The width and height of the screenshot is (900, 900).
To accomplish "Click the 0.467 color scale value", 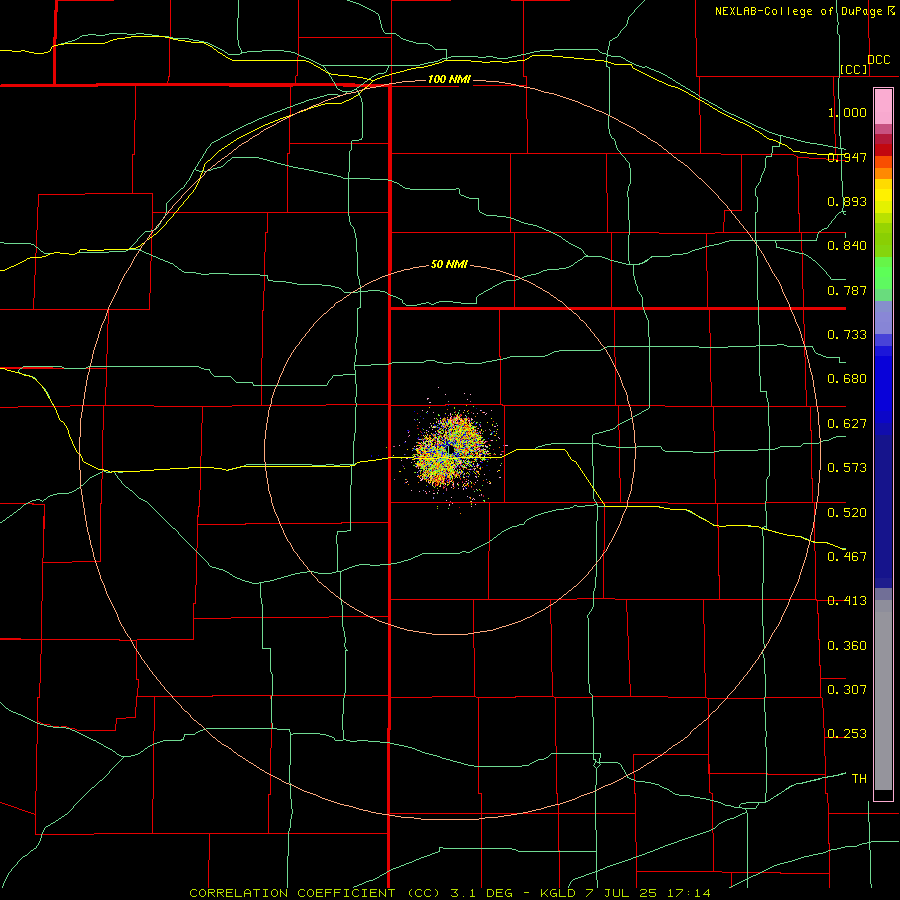I will (847, 557).
